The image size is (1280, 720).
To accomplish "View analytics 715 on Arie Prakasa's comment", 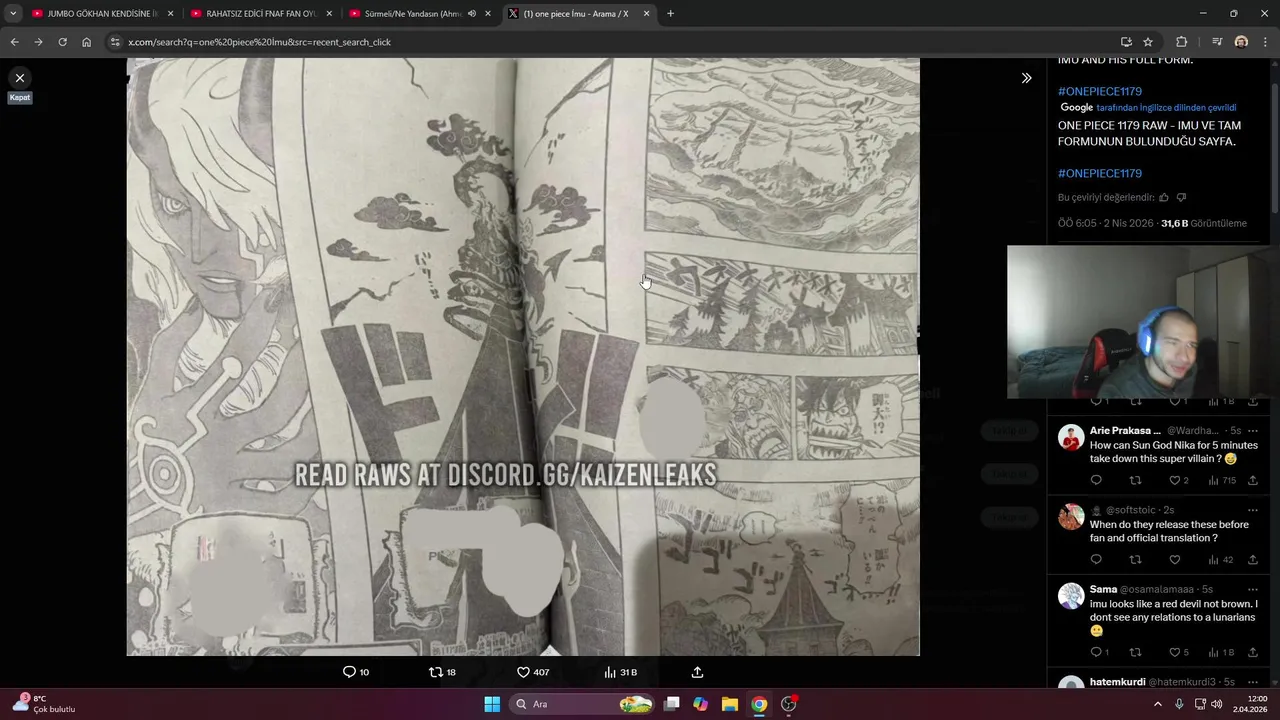I will tap(1222, 480).
